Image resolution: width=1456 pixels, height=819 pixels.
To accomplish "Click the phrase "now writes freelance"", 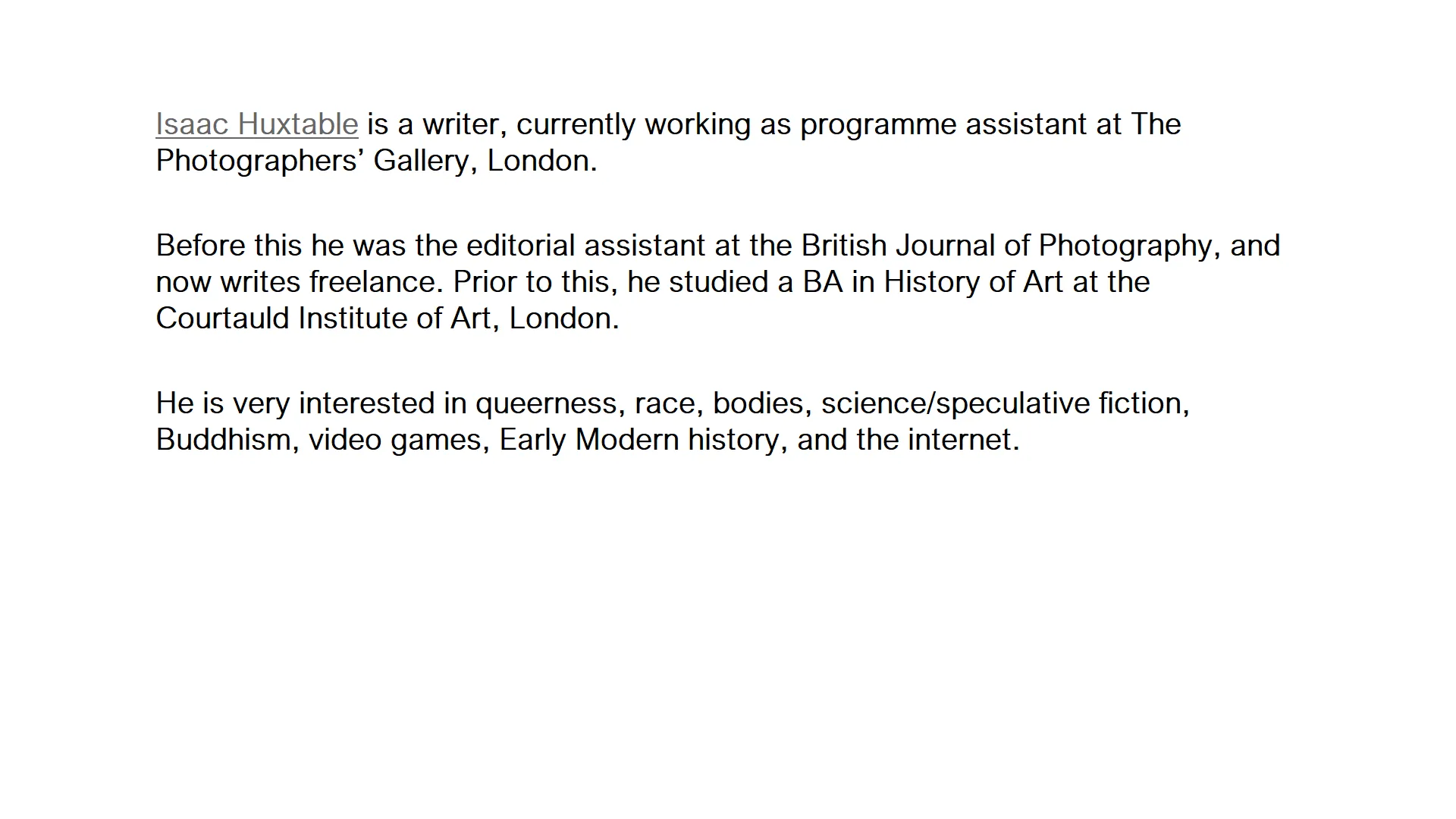I will pos(297,282).
